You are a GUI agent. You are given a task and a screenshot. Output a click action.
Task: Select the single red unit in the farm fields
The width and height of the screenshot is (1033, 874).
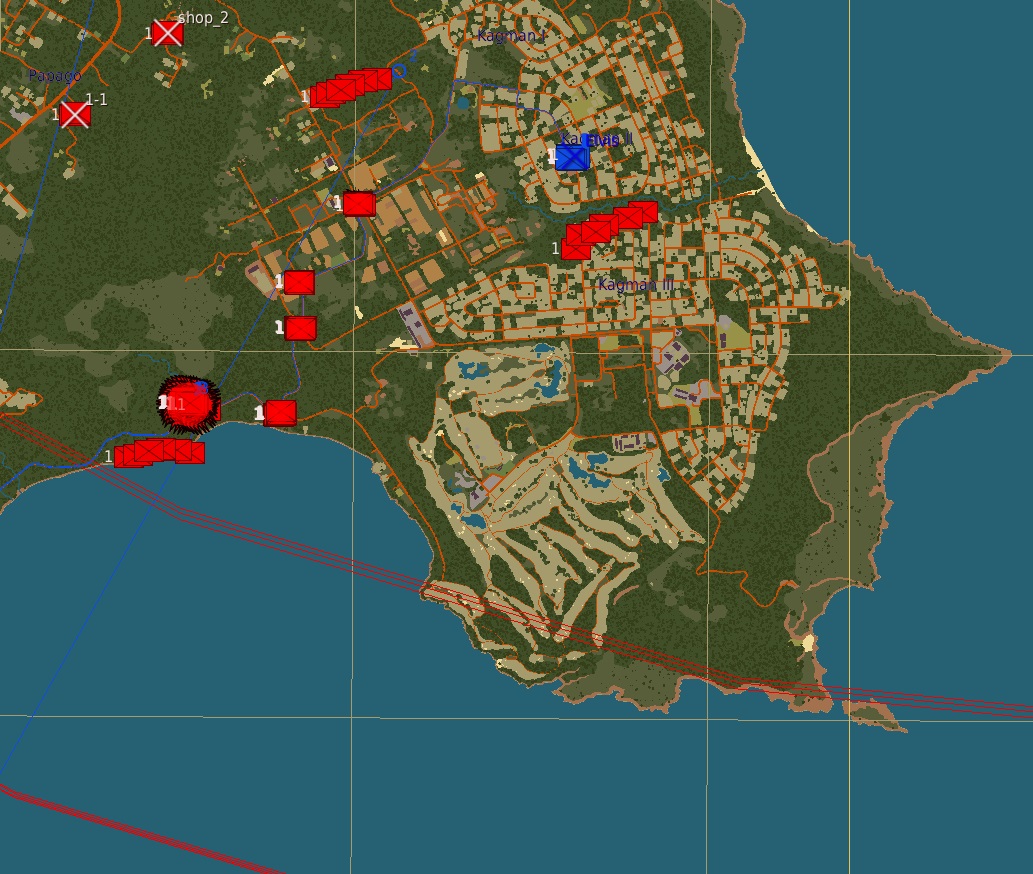359,204
